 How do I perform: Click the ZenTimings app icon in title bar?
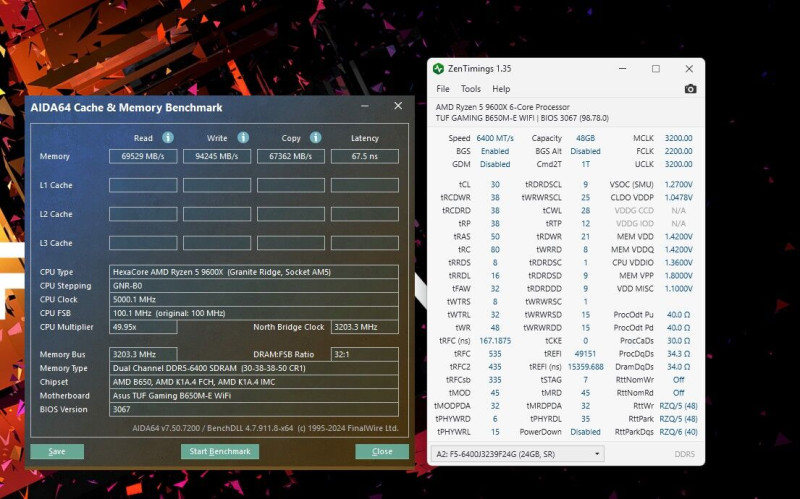[x=438, y=68]
